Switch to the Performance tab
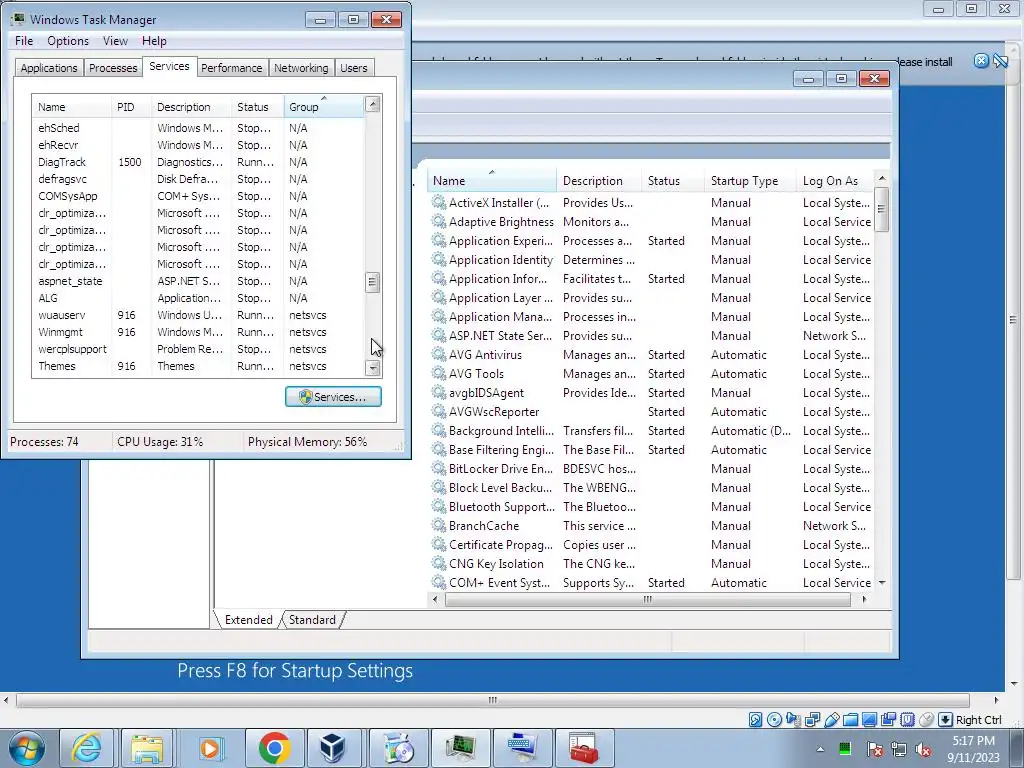The width and height of the screenshot is (1024, 768). [231, 68]
